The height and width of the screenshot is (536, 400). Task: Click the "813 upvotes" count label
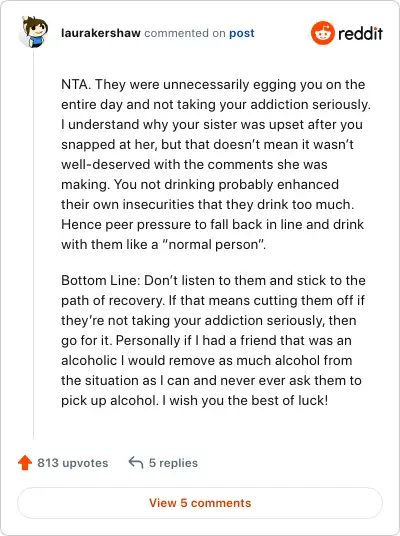coord(72,463)
